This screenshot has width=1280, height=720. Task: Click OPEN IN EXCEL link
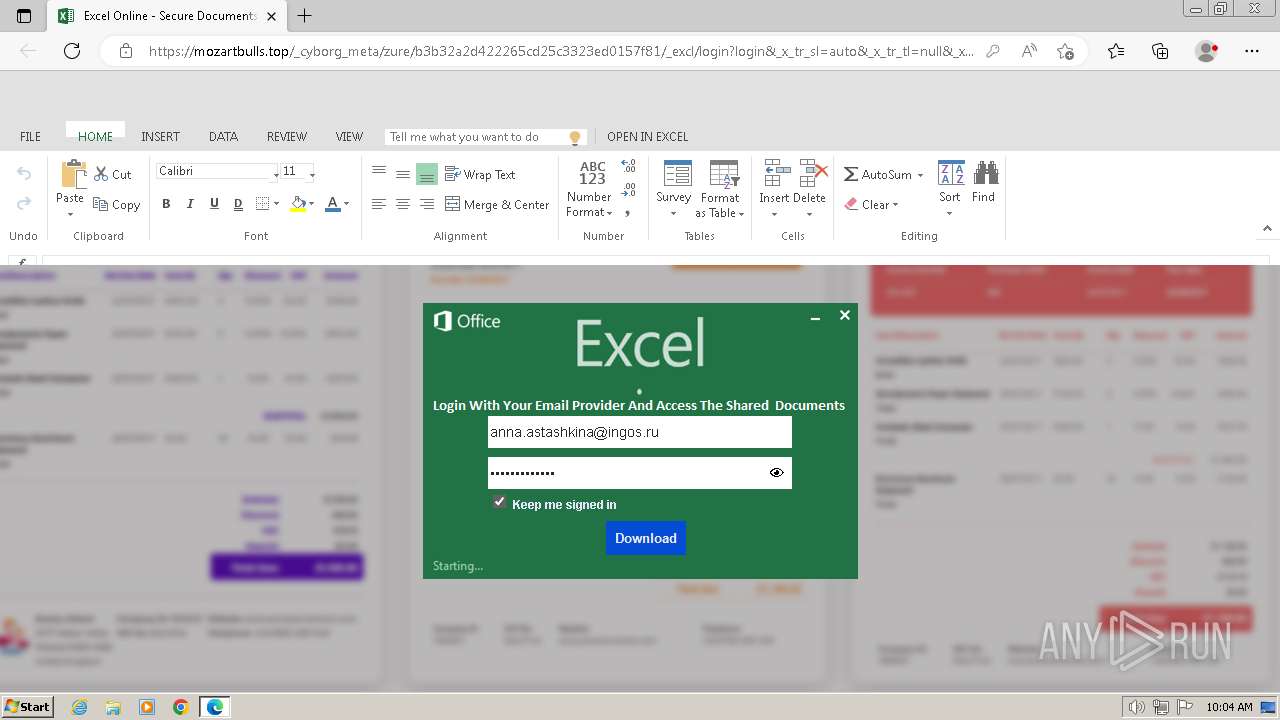click(x=647, y=136)
